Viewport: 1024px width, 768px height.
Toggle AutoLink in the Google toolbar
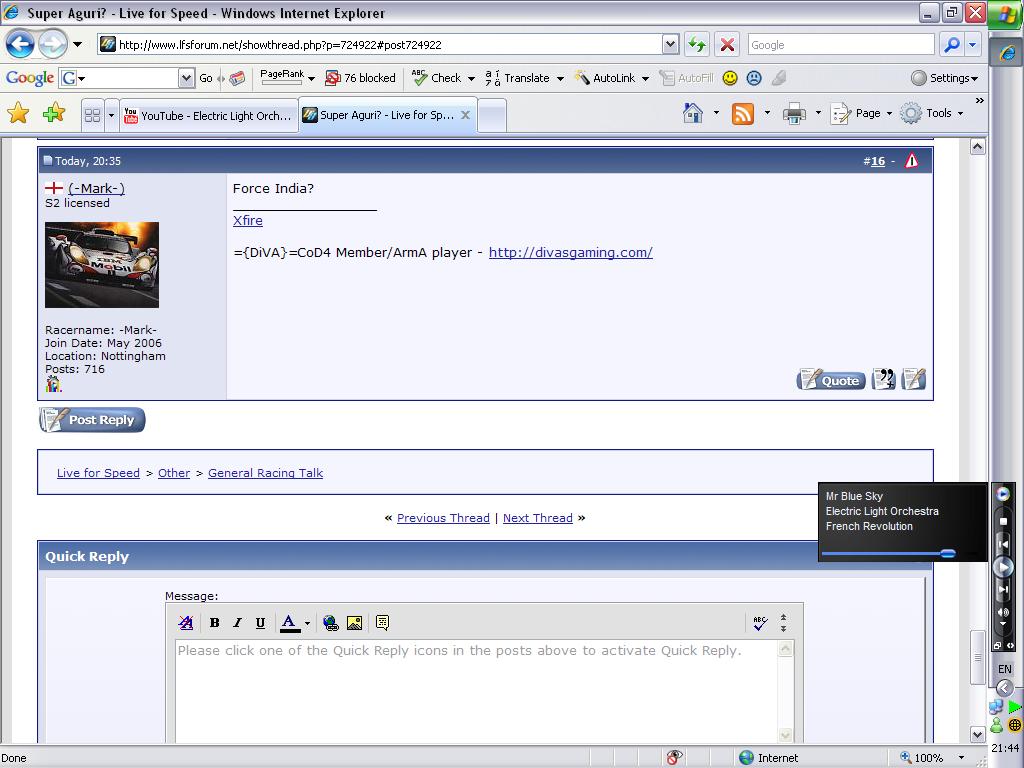604,78
